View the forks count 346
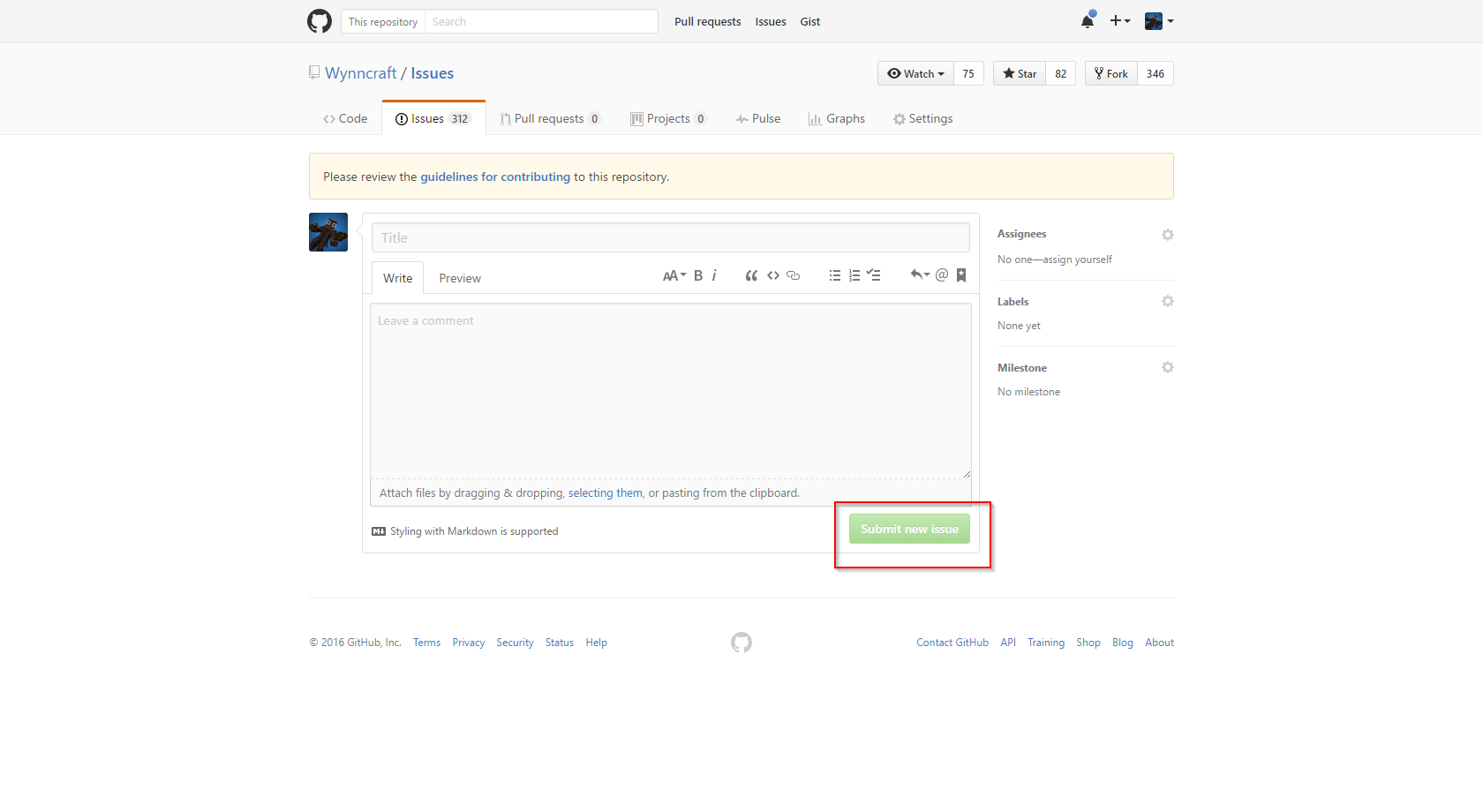This screenshot has width=1483, height=812. coord(1156,73)
